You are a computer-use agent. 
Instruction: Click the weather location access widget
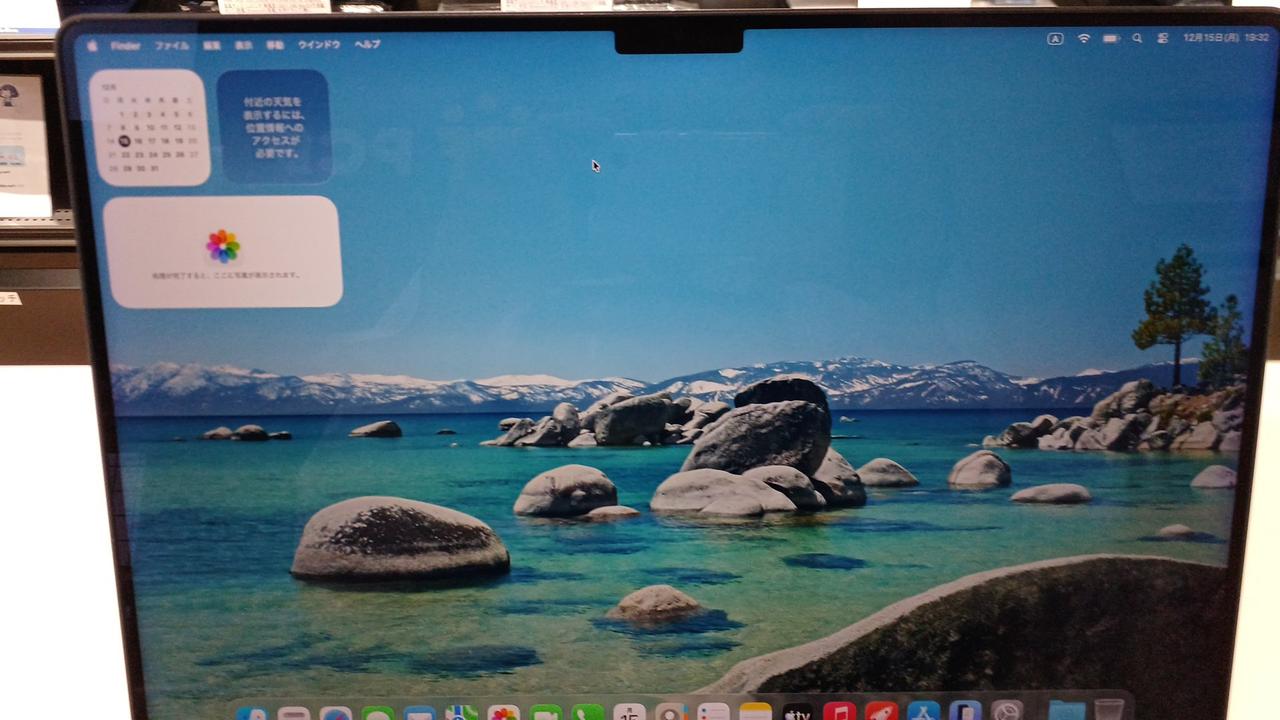[x=274, y=127]
